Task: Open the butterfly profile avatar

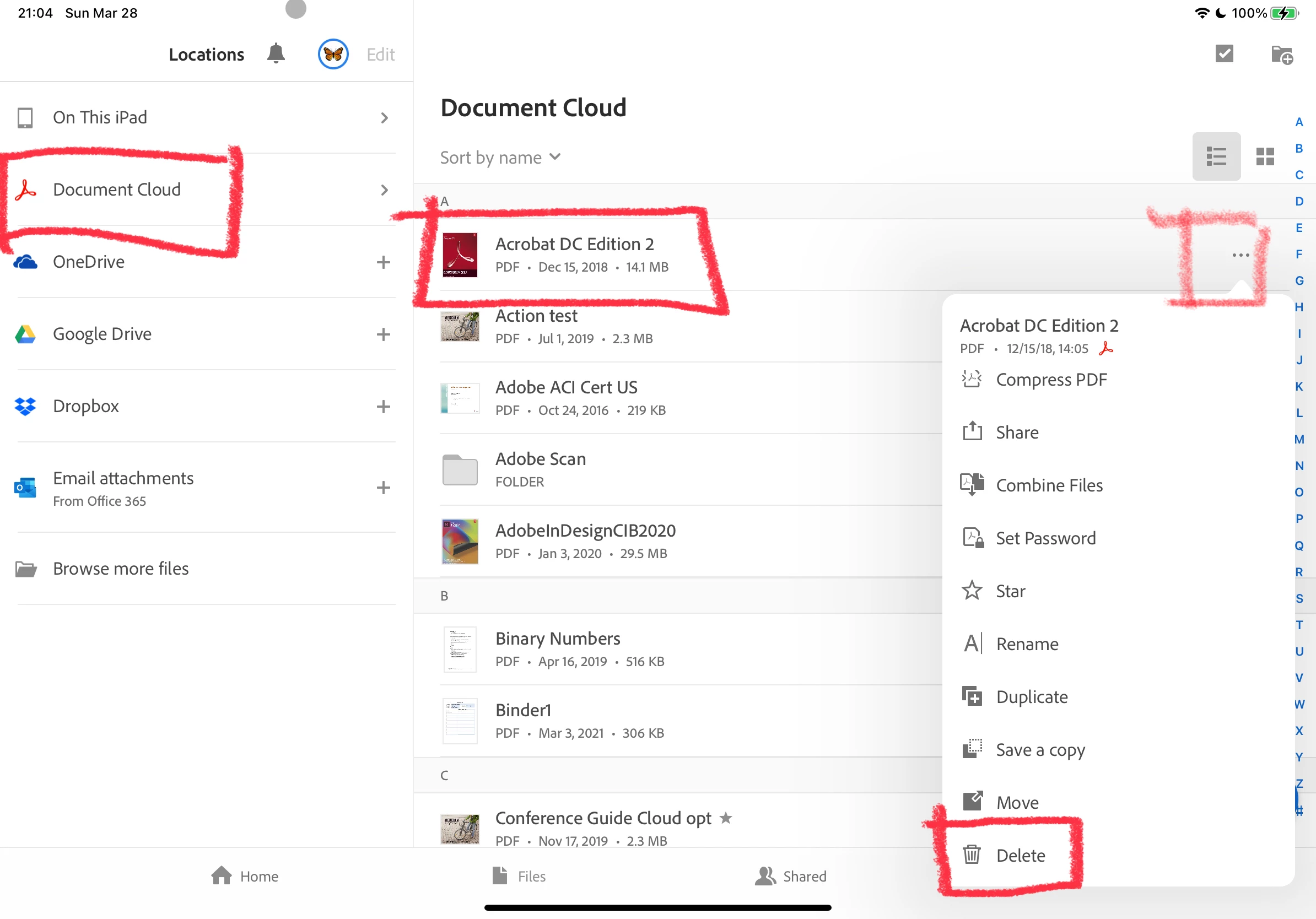Action: pos(333,54)
